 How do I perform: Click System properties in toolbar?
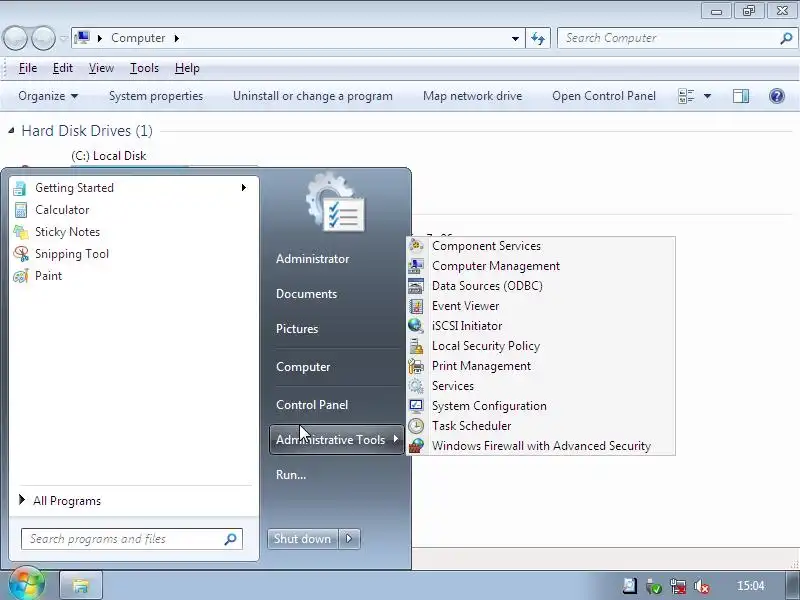[156, 96]
